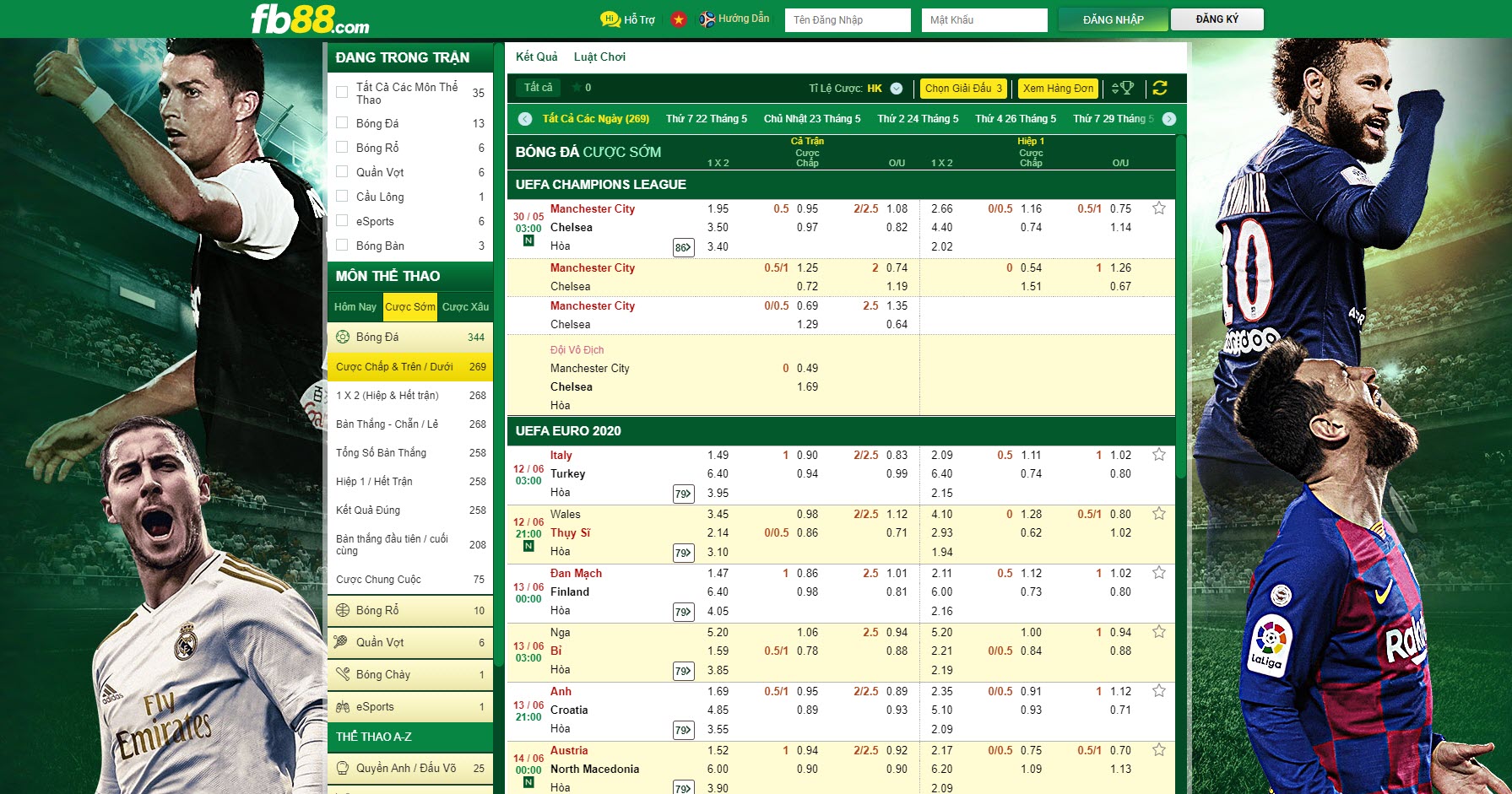Open the 1 X 2 (Hiệp & Hết trận) market

(x=410, y=396)
